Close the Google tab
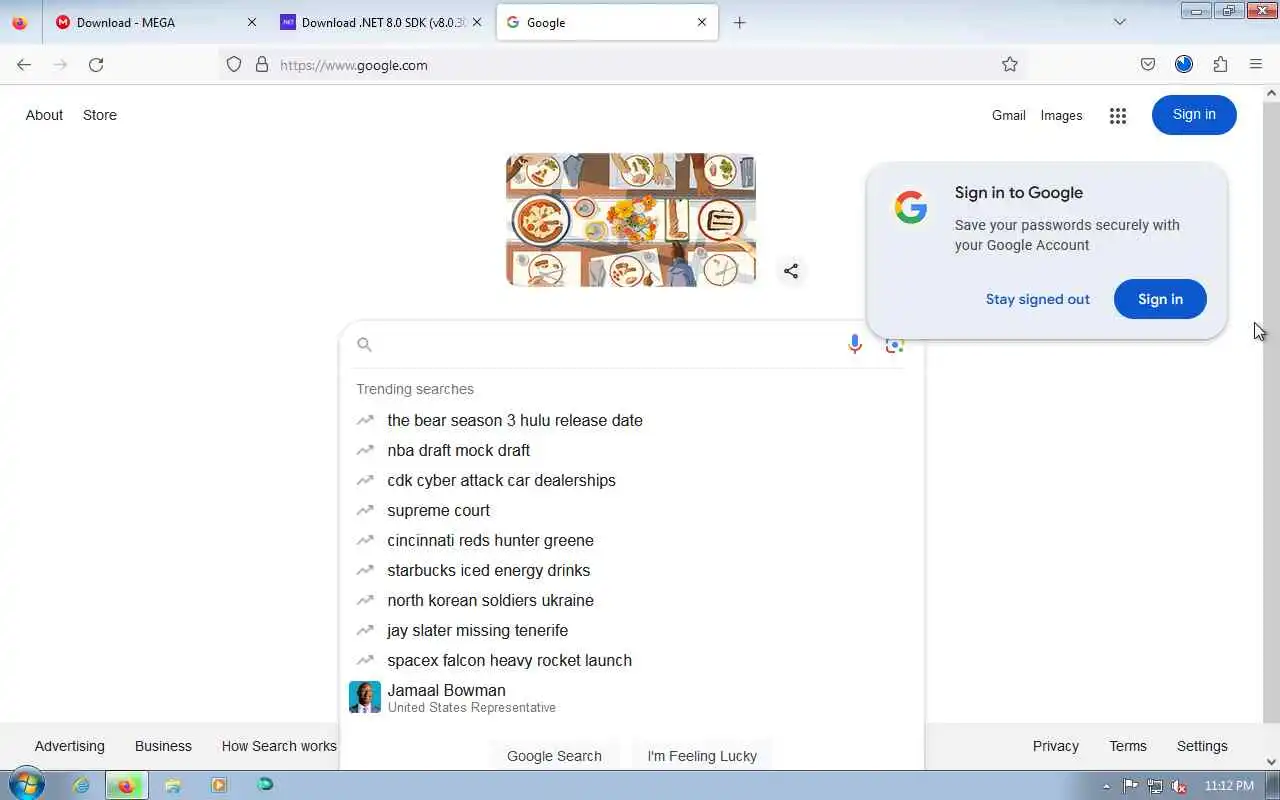This screenshot has height=800, width=1280. coord(702,22)
